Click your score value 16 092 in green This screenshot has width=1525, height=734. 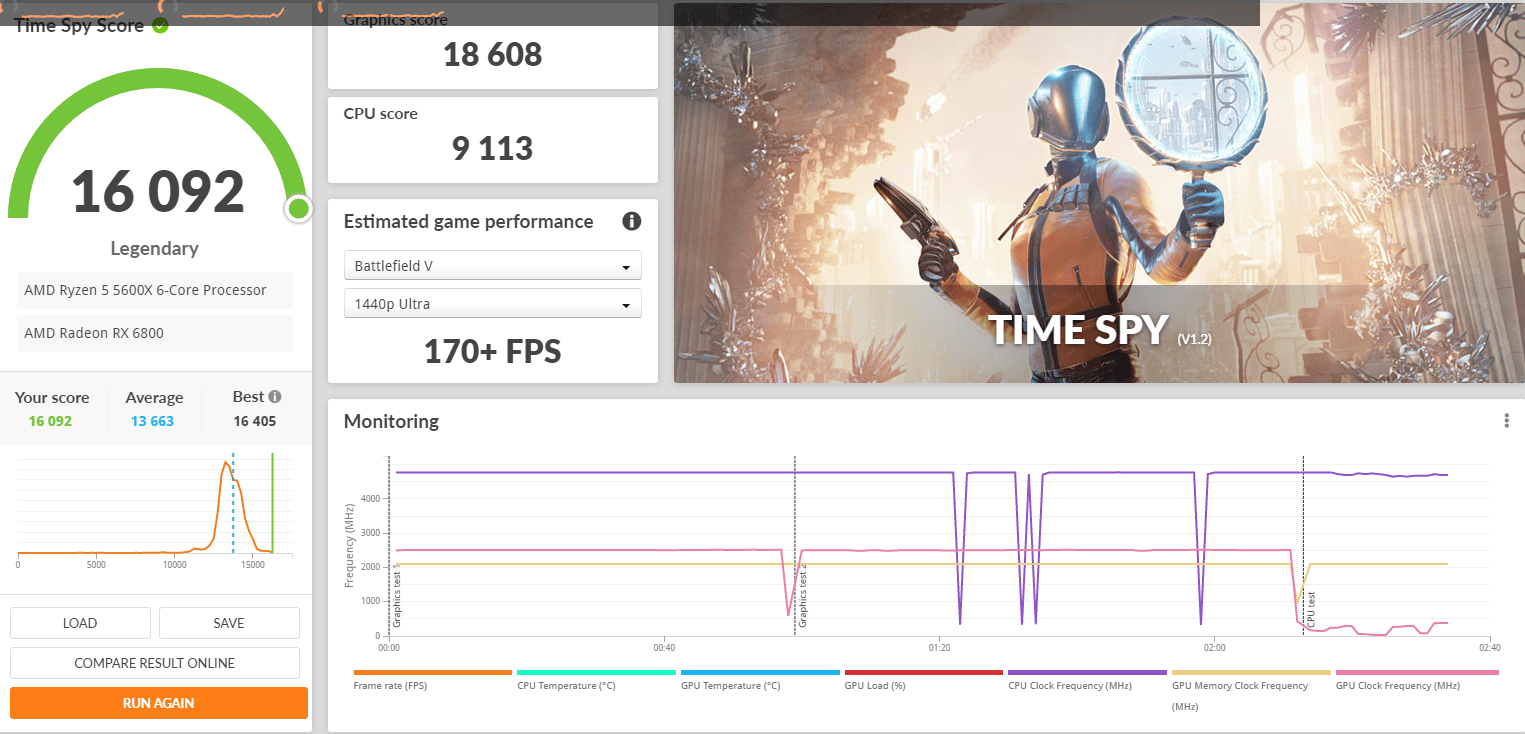[x=50, y=421]
